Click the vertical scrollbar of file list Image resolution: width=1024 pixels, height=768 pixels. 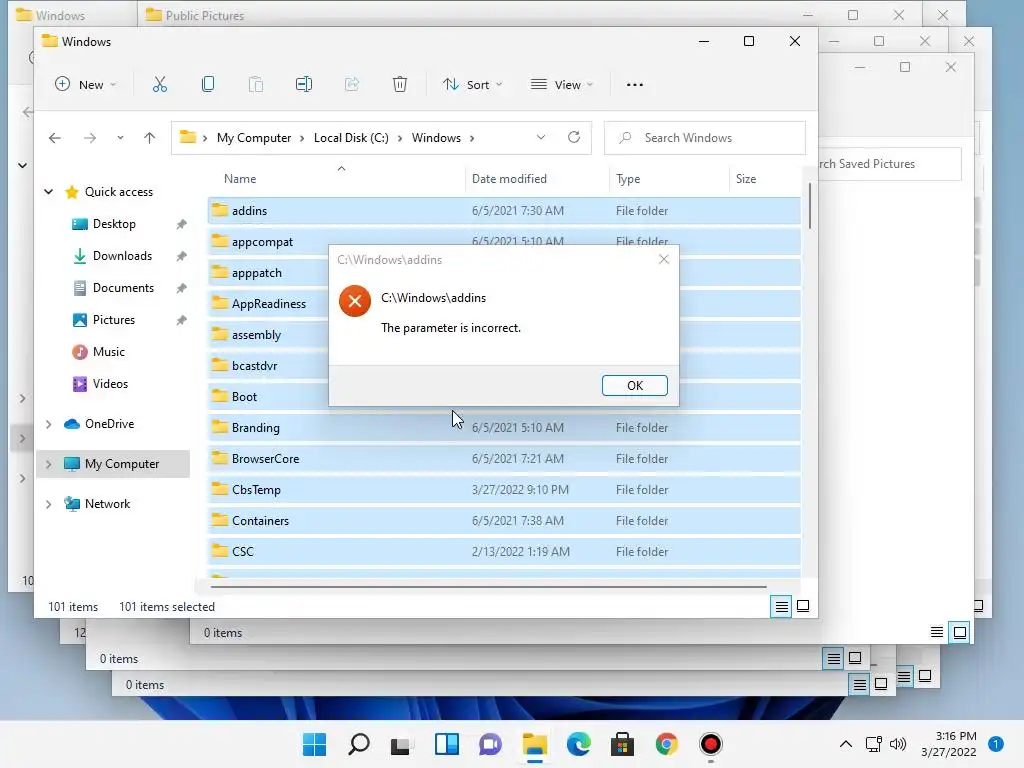pos(810,206)
